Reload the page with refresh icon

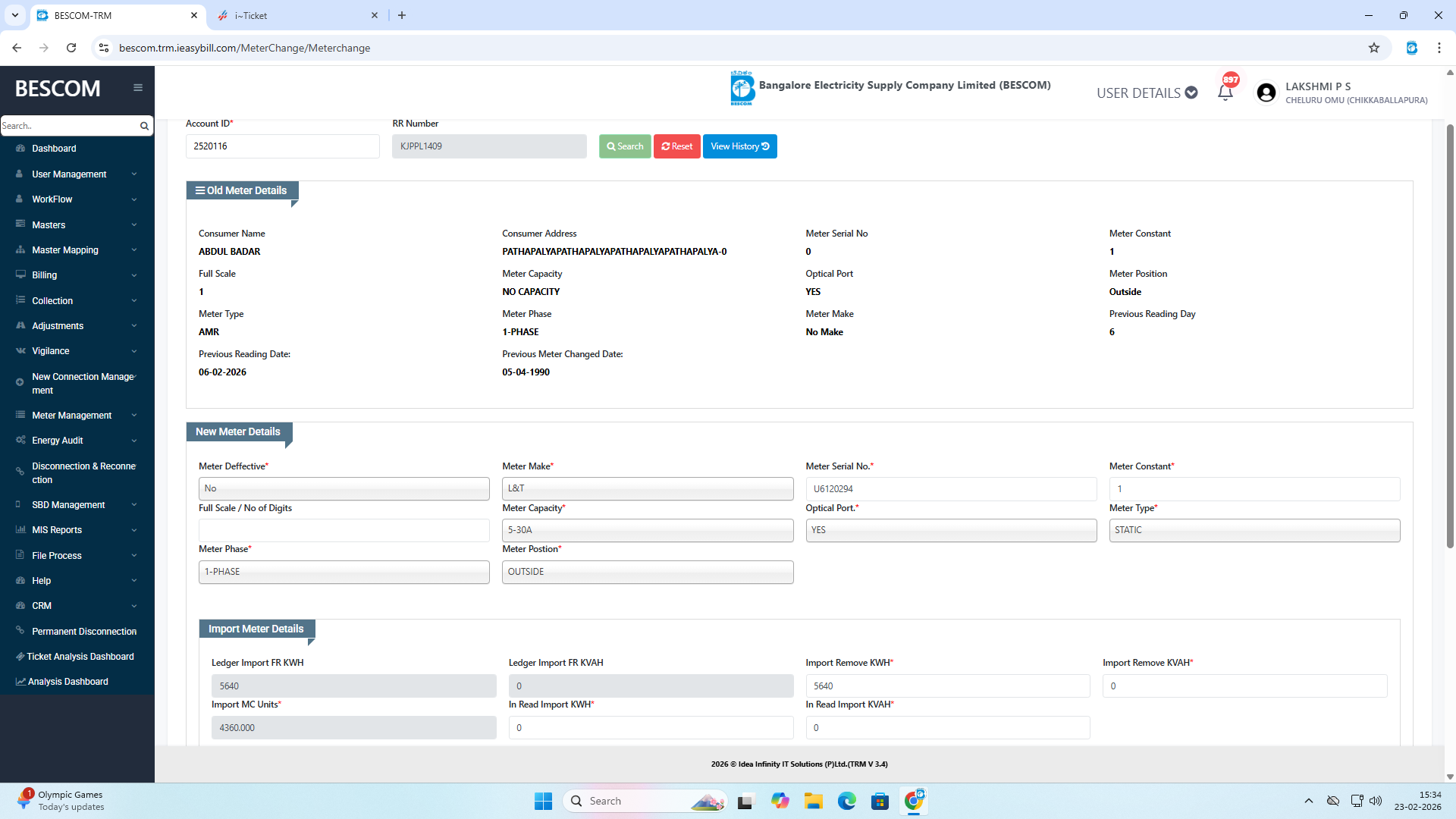coord(71,48)
